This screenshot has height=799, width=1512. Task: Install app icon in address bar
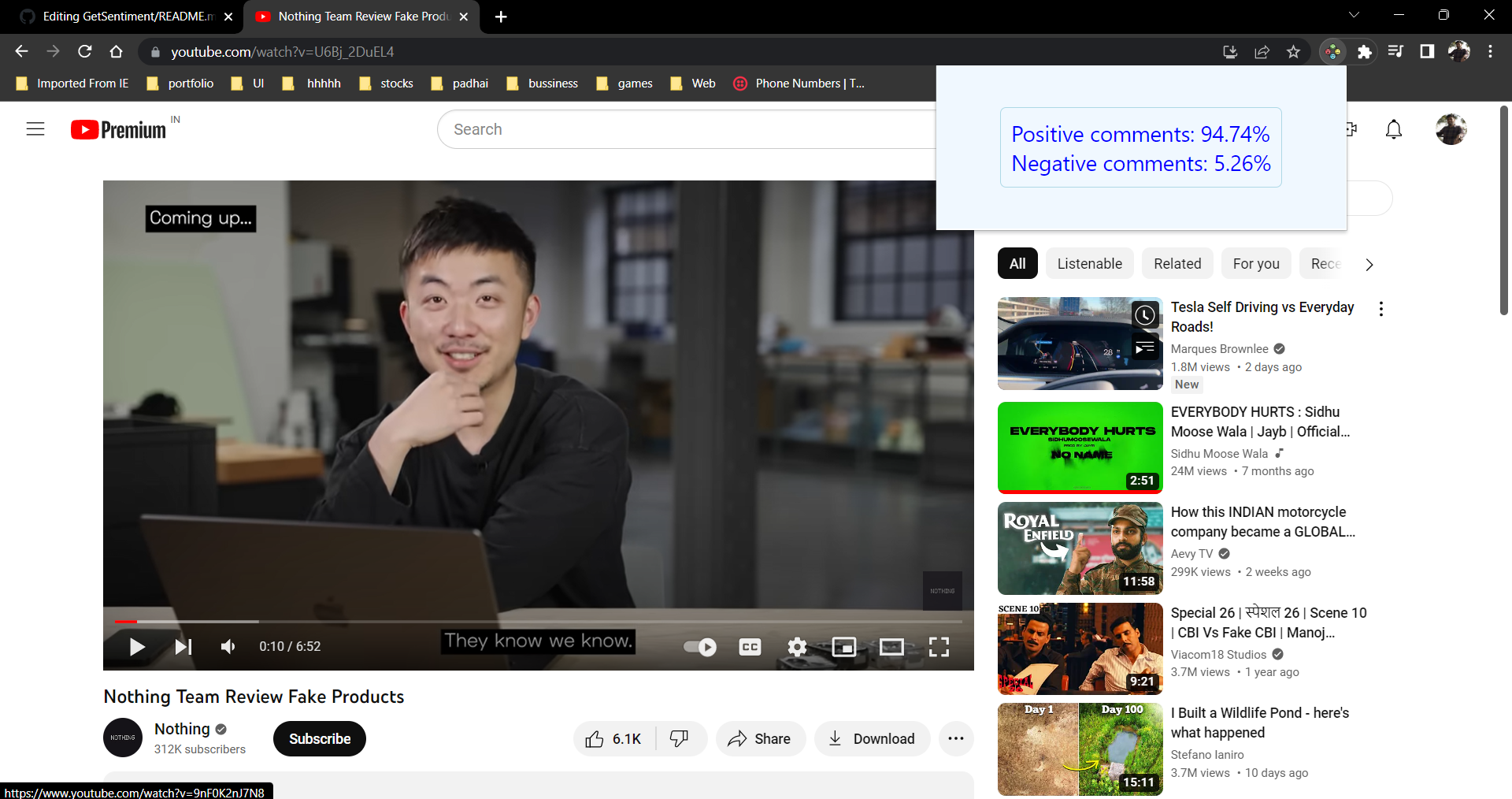[1230, 52]
